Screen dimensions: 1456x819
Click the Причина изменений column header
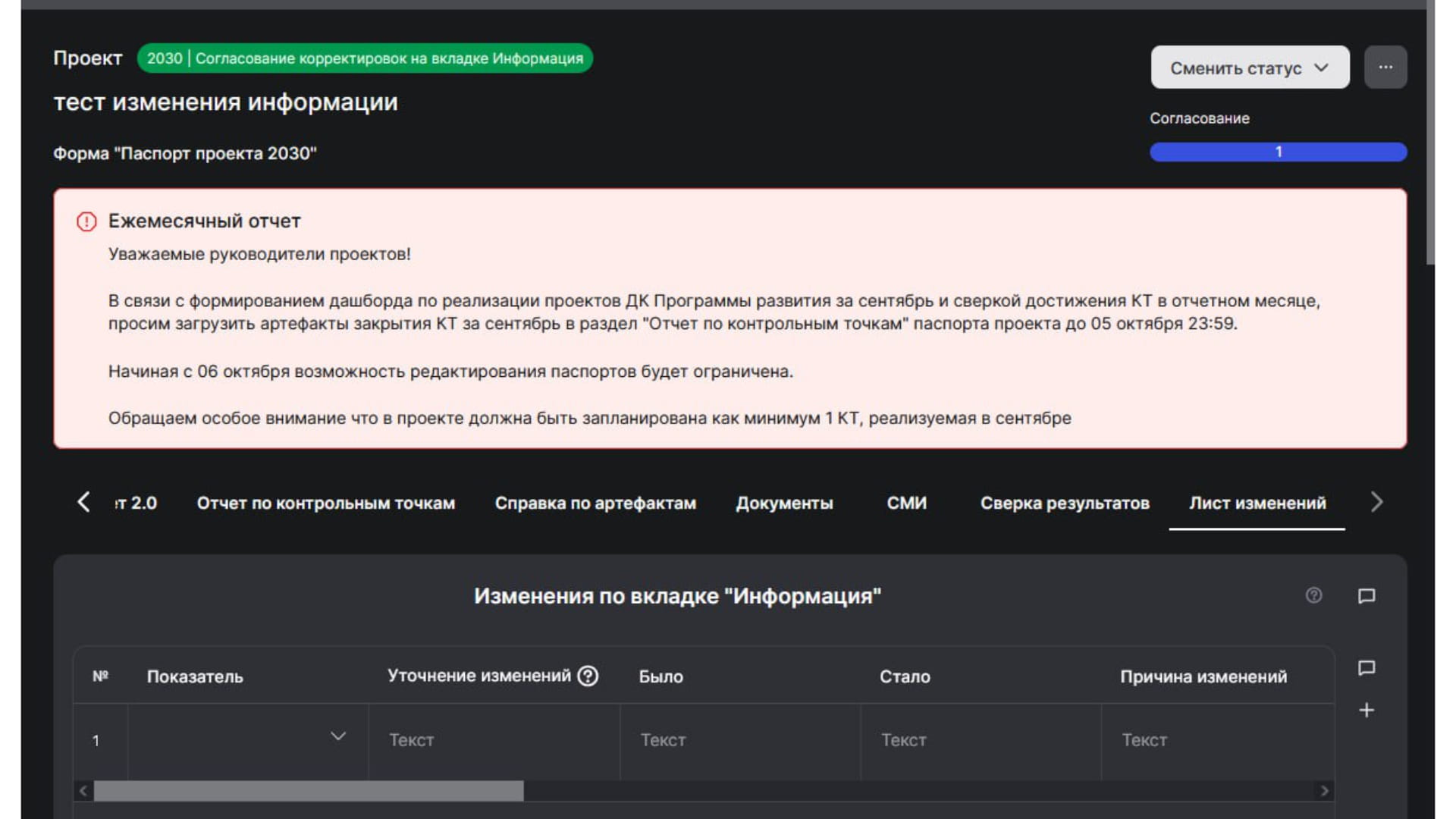(1203, 676)
